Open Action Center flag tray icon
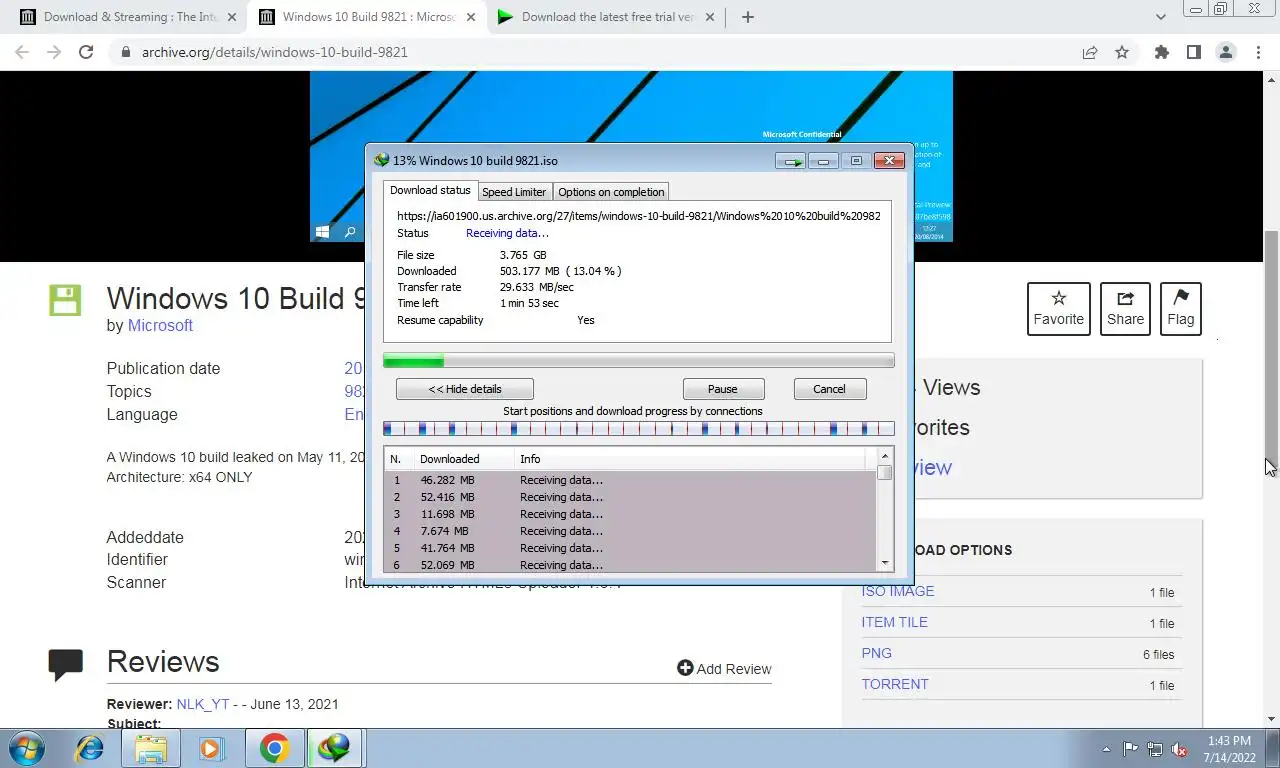The height and width of the screenshot is (768, 1280). (1130, 749)
